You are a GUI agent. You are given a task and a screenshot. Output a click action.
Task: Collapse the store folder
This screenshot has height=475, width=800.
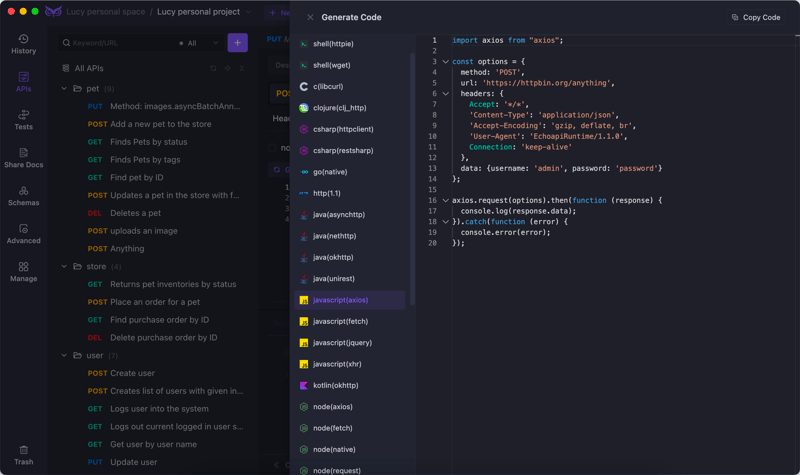(64, 266)
